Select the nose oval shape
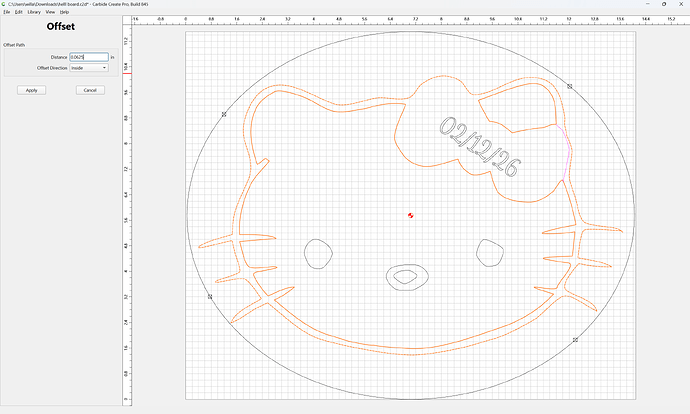Image resolution: width=690 pixels, height=414 pixels. tap(407, 277)
